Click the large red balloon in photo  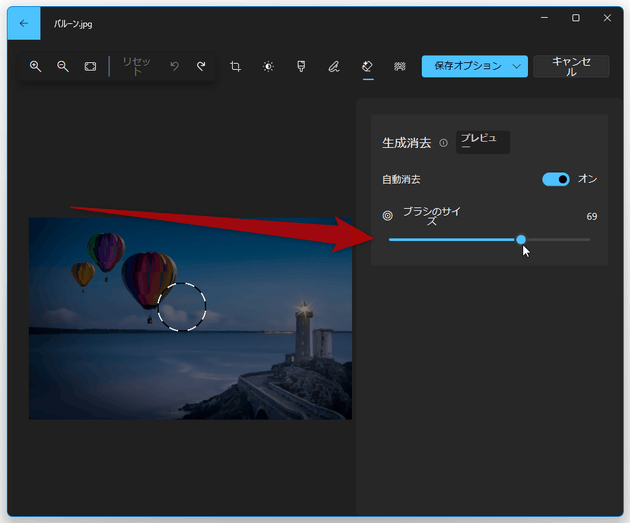click(149, 280)
